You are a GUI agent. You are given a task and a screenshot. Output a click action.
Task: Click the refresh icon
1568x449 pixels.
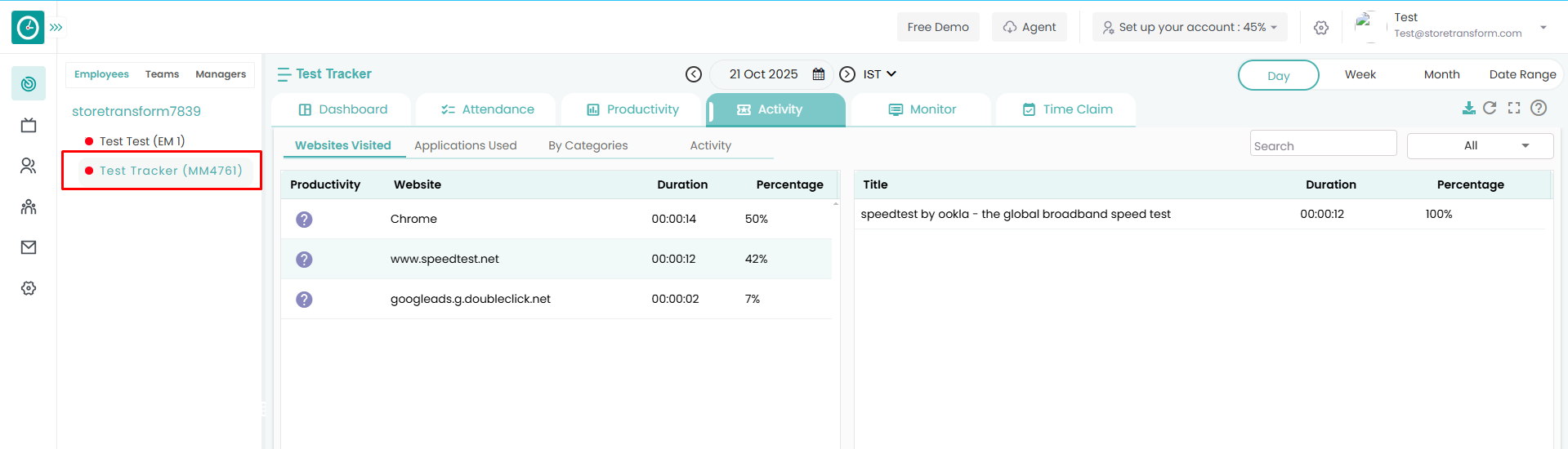coord(1490,108)
